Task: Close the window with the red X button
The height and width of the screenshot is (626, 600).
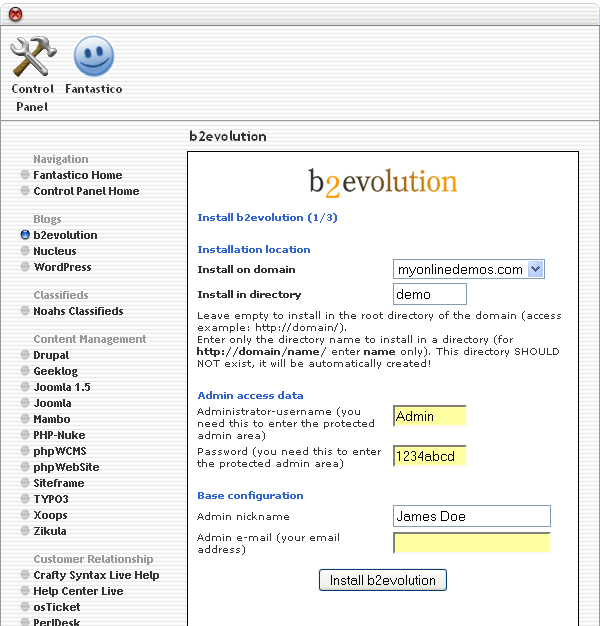Action: pyautogui.click(x=15, y=14)
